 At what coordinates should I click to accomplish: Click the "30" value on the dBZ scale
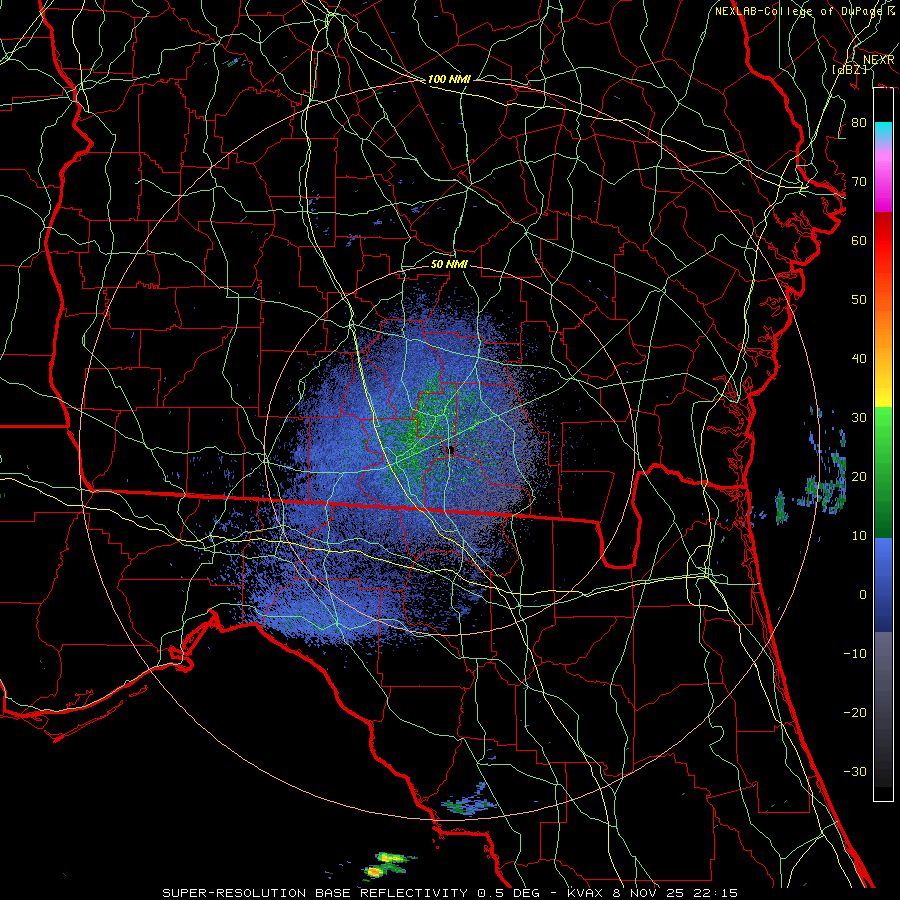[859, 418]
